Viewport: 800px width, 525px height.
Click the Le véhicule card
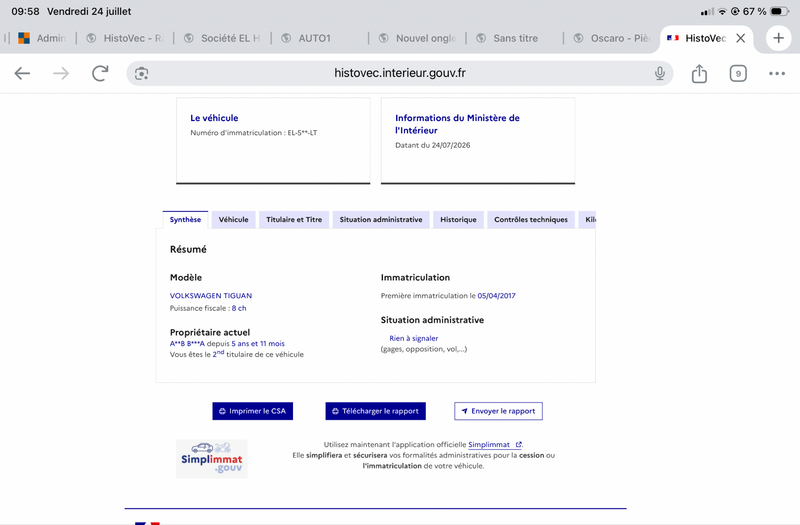pos(273,140)
